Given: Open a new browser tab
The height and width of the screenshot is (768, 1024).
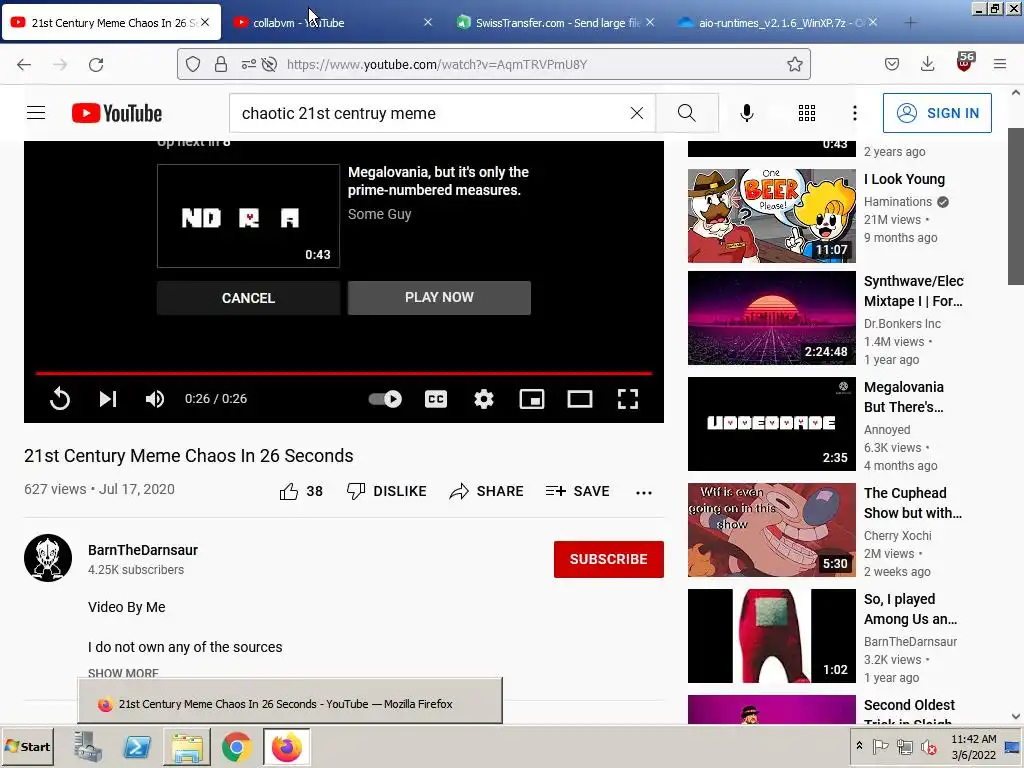Looking at the screenshot, I should point(910,23).
